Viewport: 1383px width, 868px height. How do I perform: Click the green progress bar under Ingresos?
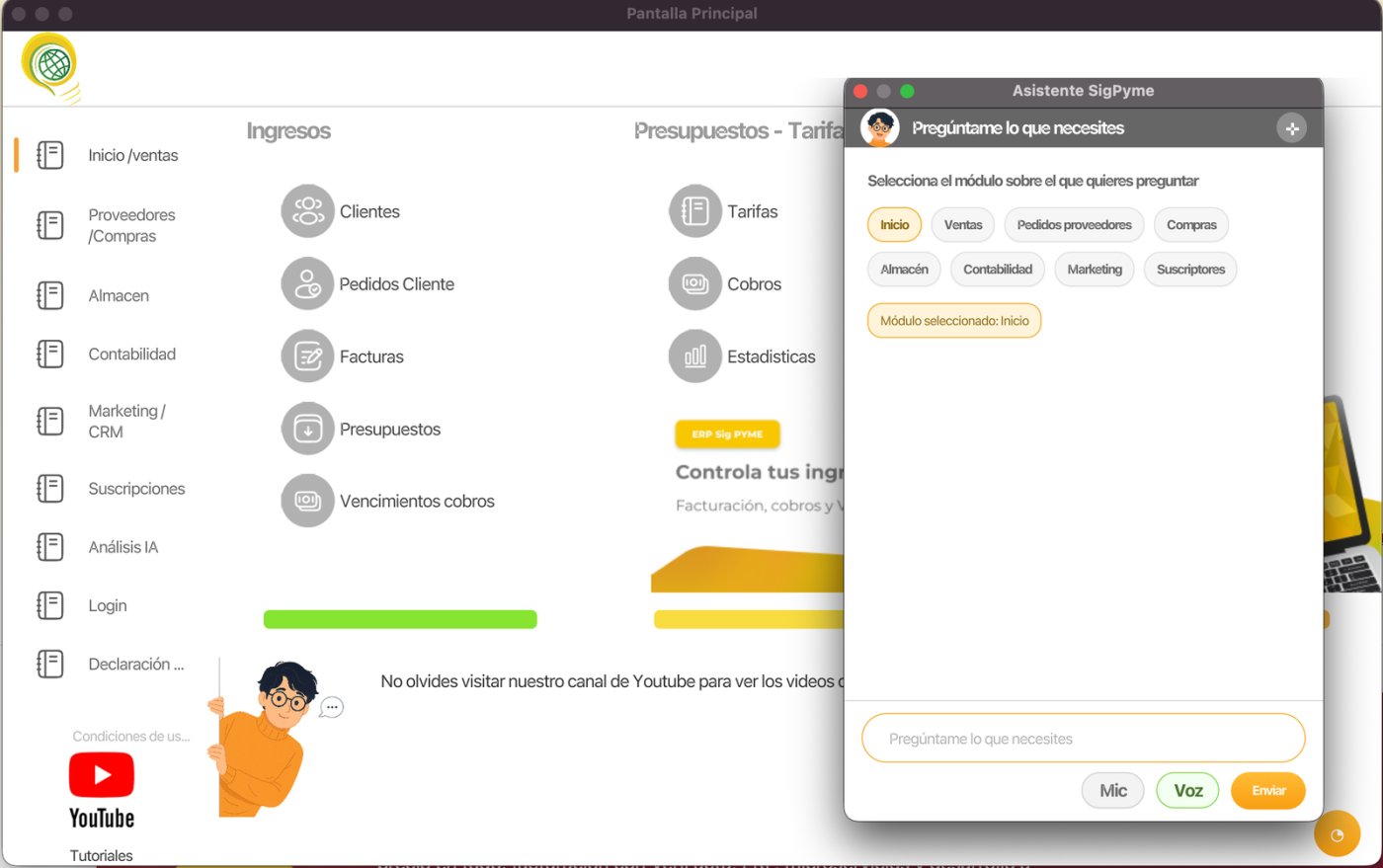(x=400, y=619)
